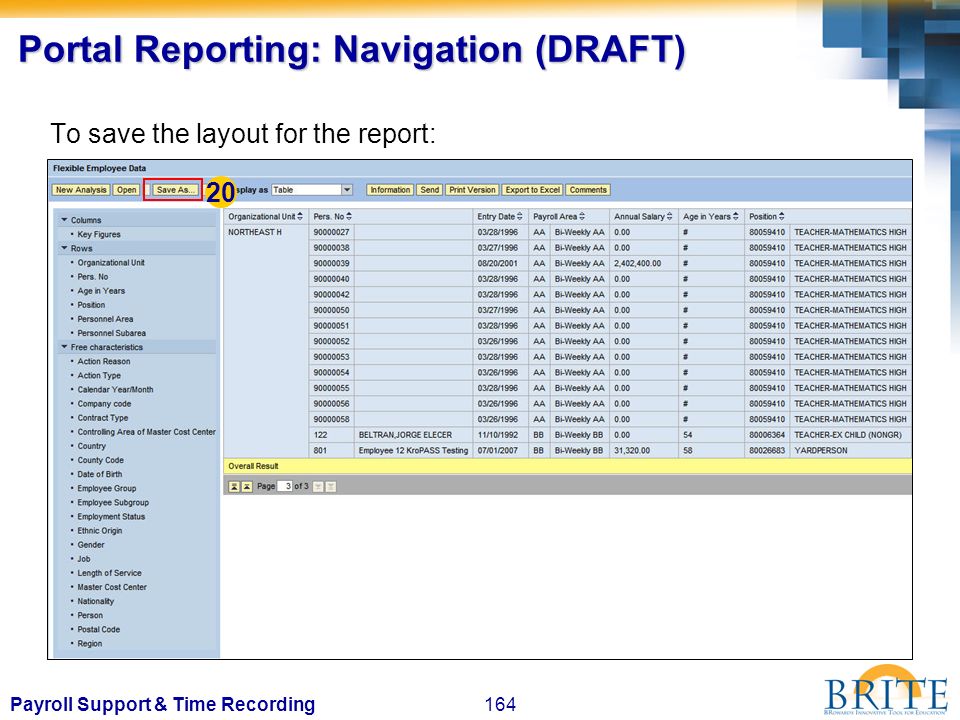Choose Calendar Year/Month characteristic

tap(115, 389)
